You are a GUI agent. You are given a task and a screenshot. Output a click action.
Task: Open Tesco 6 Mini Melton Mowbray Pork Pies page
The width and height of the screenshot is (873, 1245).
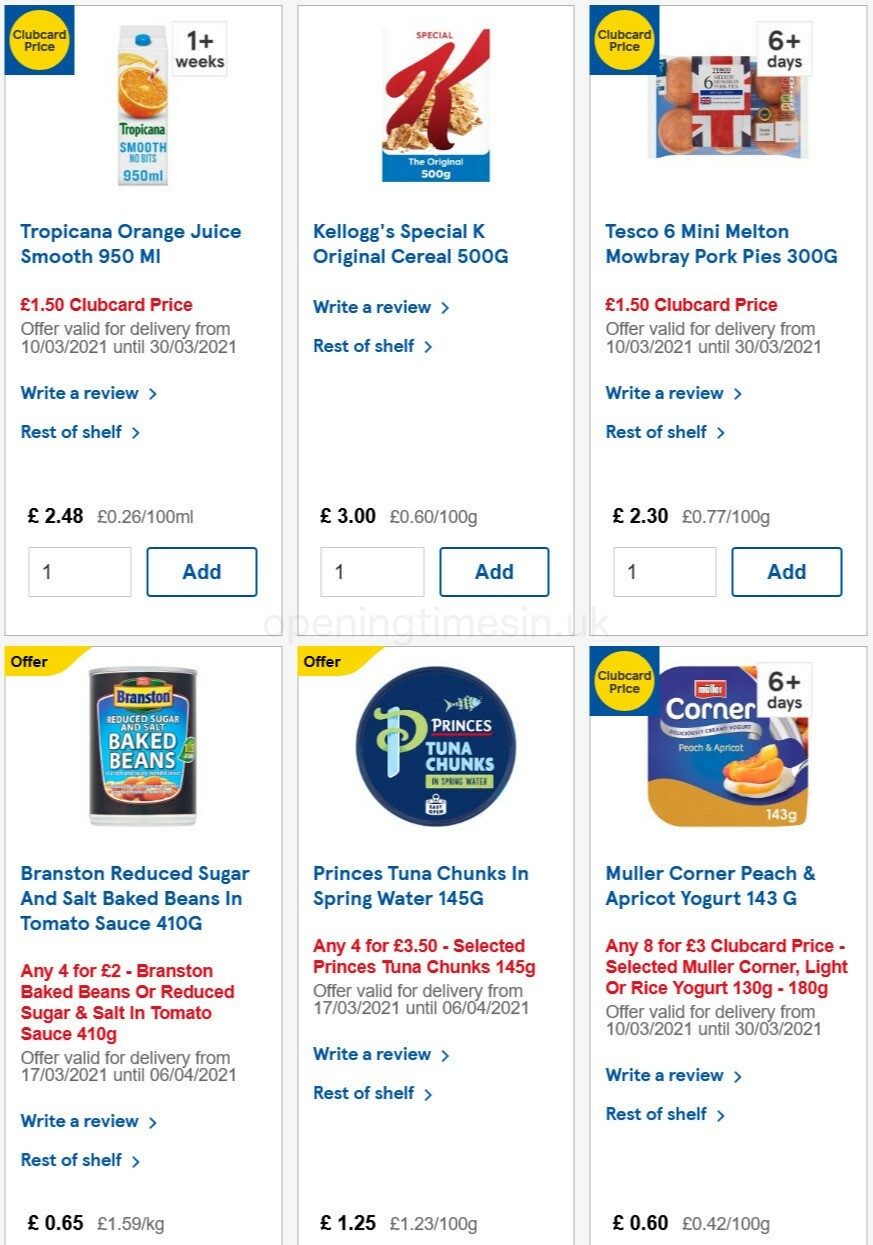[x=722, y=244]
